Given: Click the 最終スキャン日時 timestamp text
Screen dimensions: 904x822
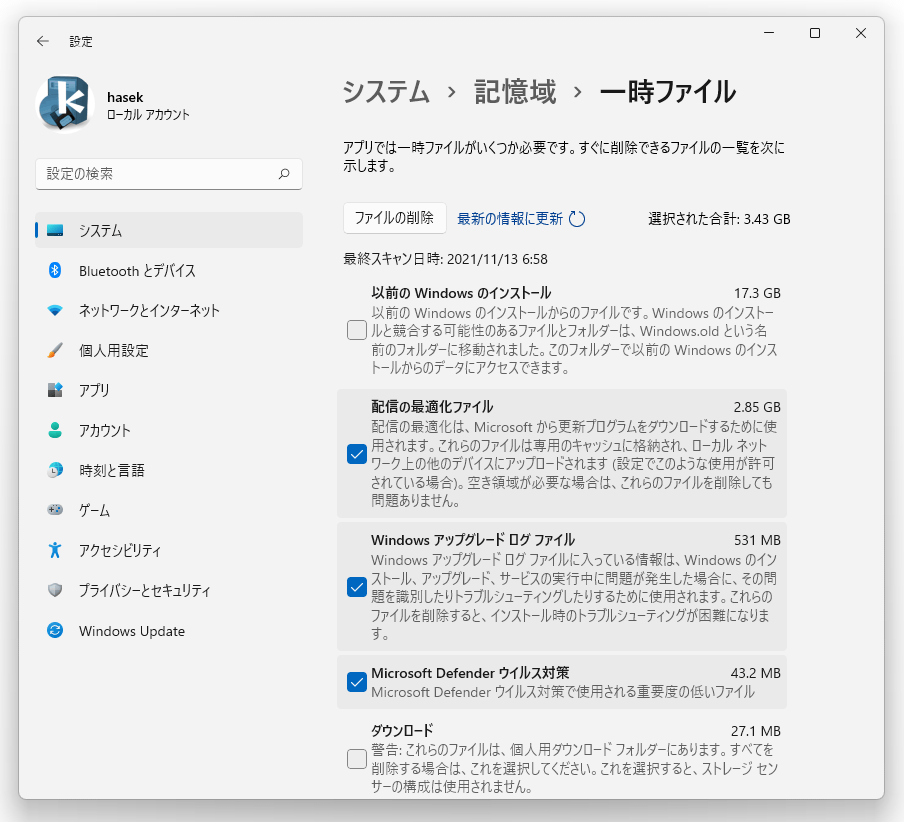Looking at the screenshot, I should (445, 259).
